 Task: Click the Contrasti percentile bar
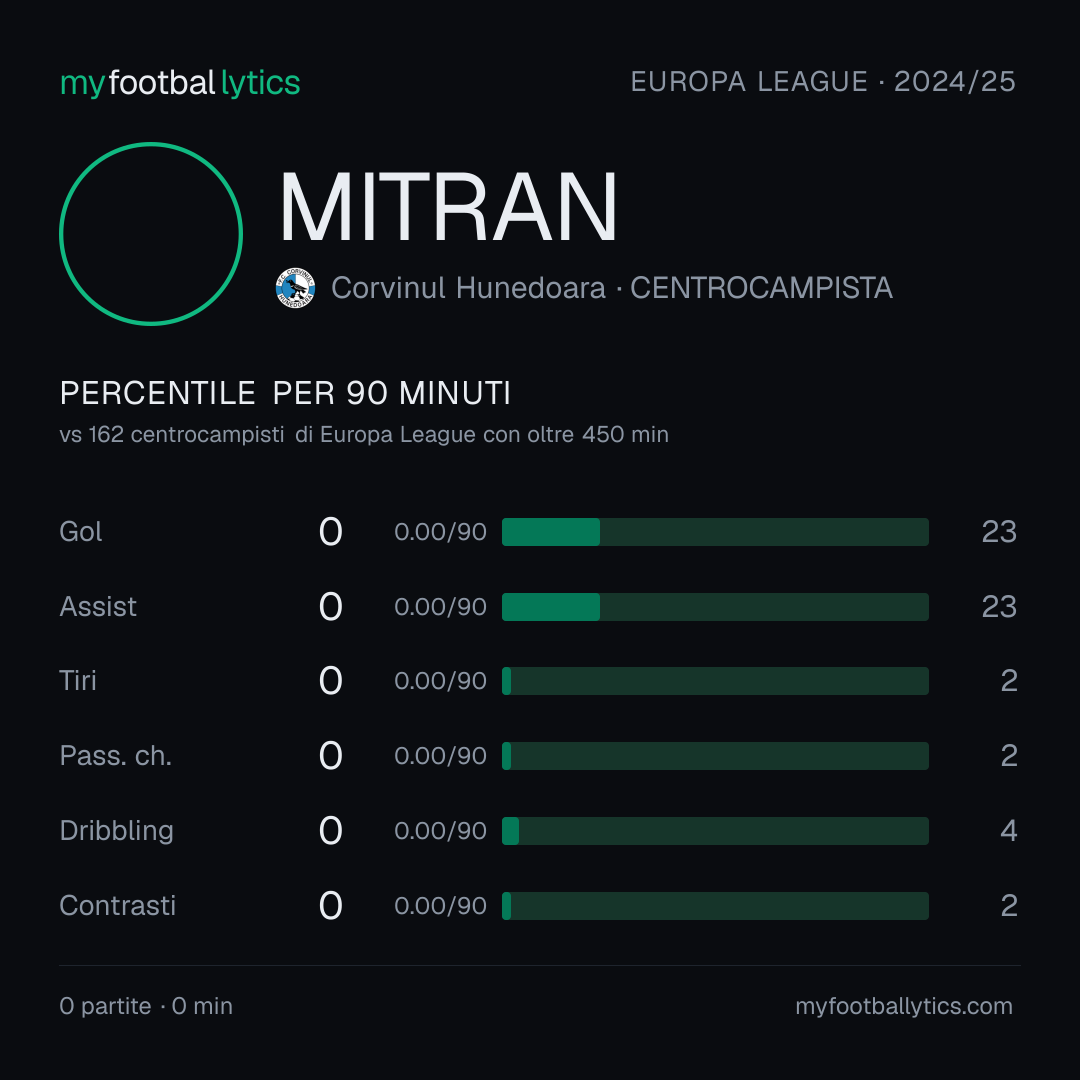coord(715,906)
